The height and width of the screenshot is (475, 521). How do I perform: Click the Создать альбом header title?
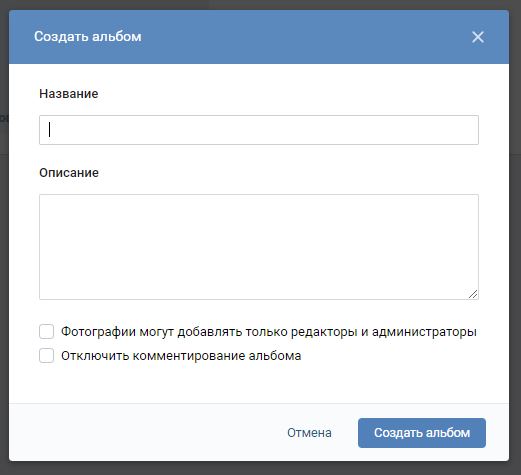coord(88,37)
